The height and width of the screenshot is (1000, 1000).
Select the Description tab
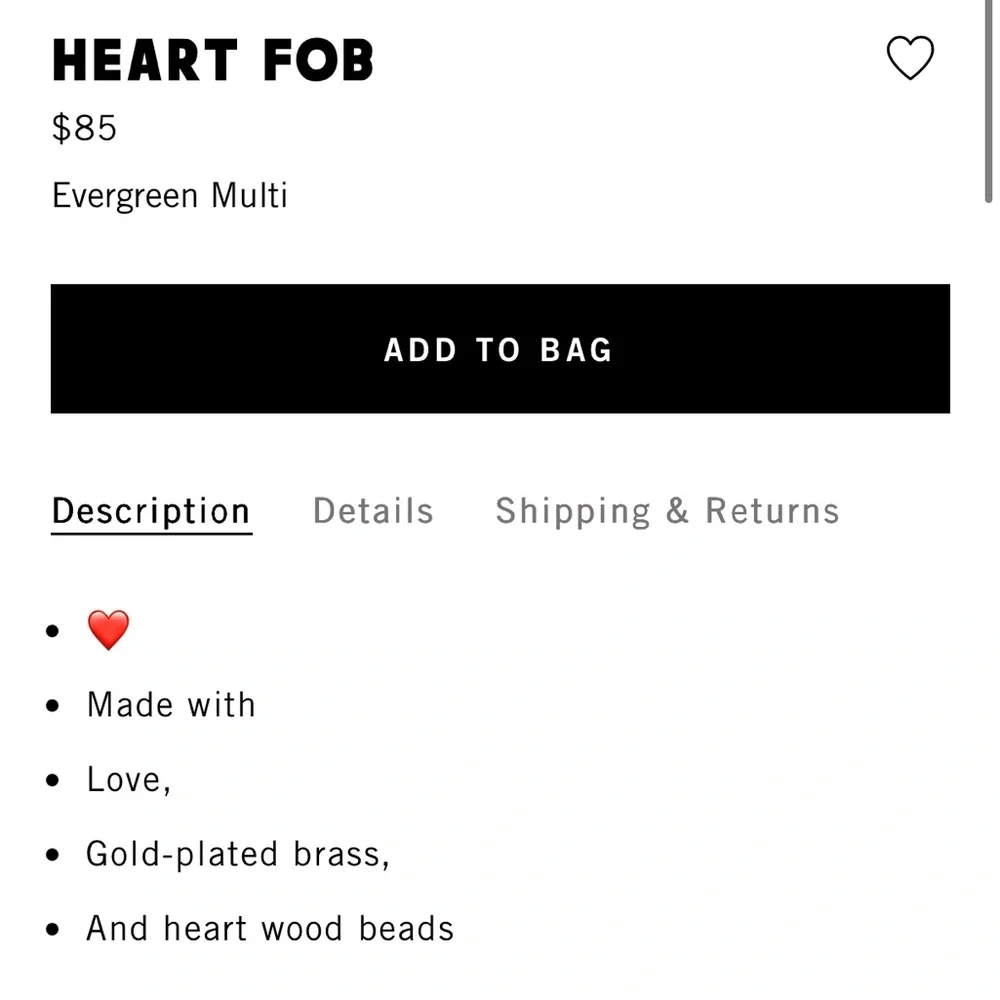[x=151, y=511]
